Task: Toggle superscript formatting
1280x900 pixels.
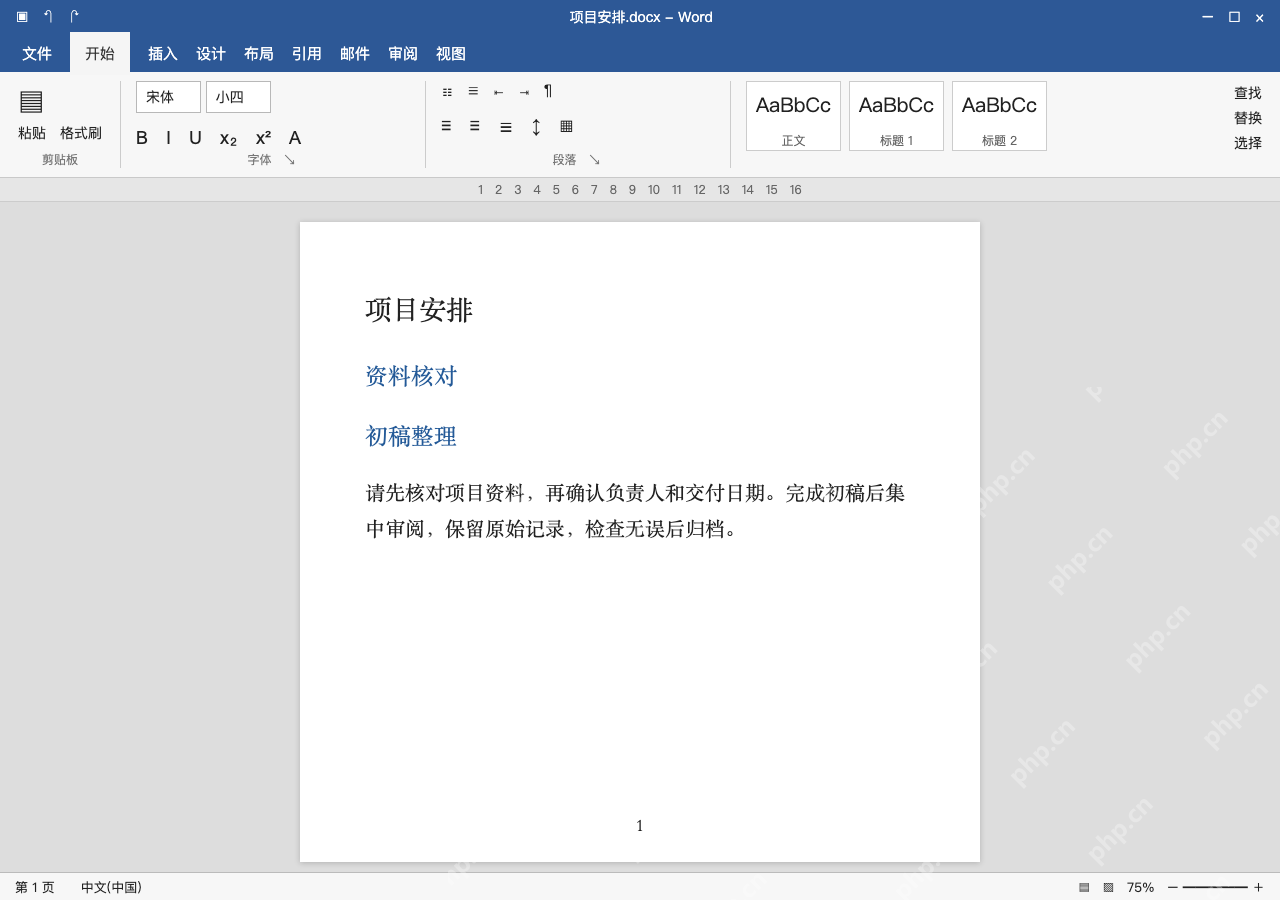Action: [263, 137]
